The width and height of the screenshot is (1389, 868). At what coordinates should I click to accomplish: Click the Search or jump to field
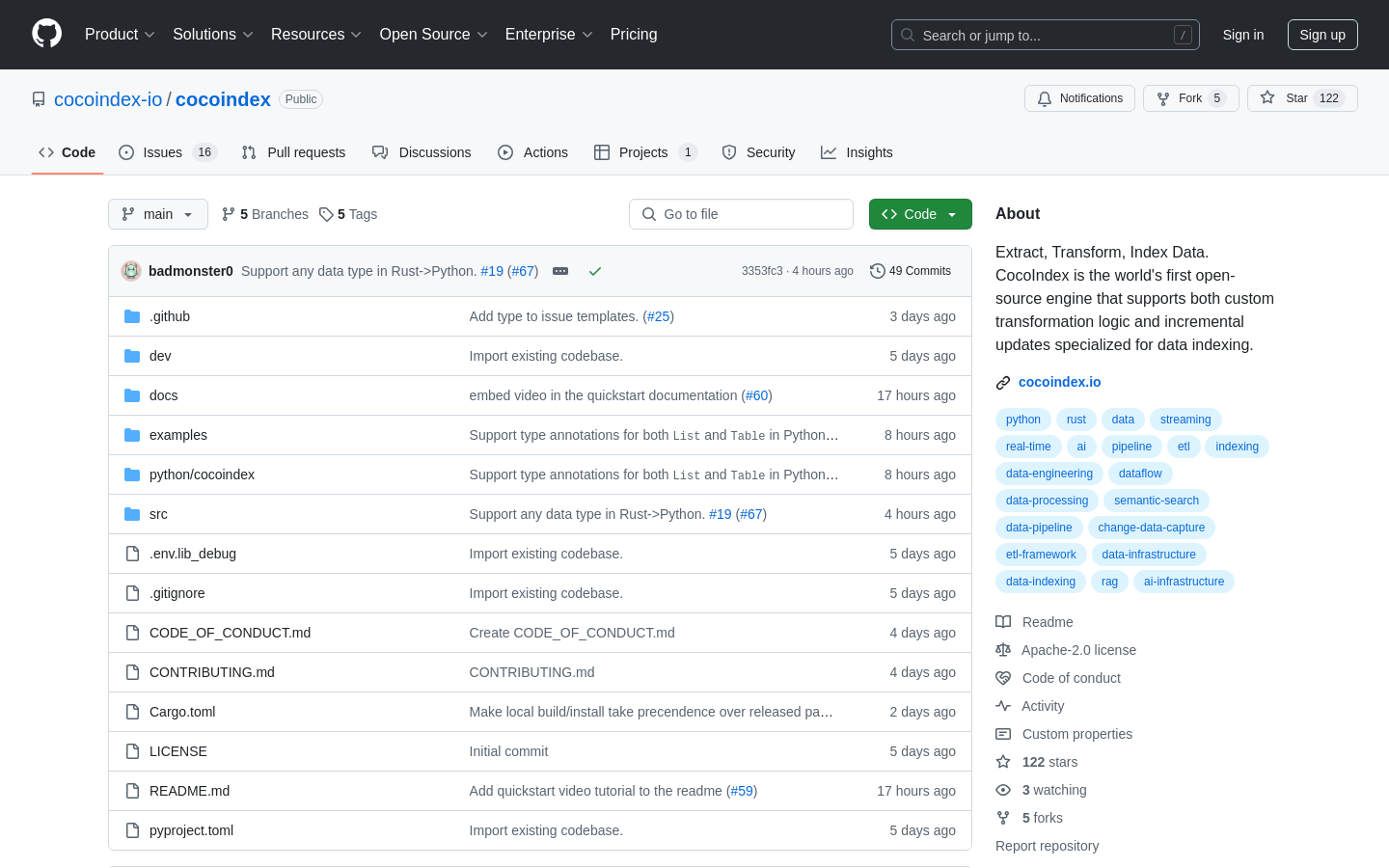pos(1046,35)
